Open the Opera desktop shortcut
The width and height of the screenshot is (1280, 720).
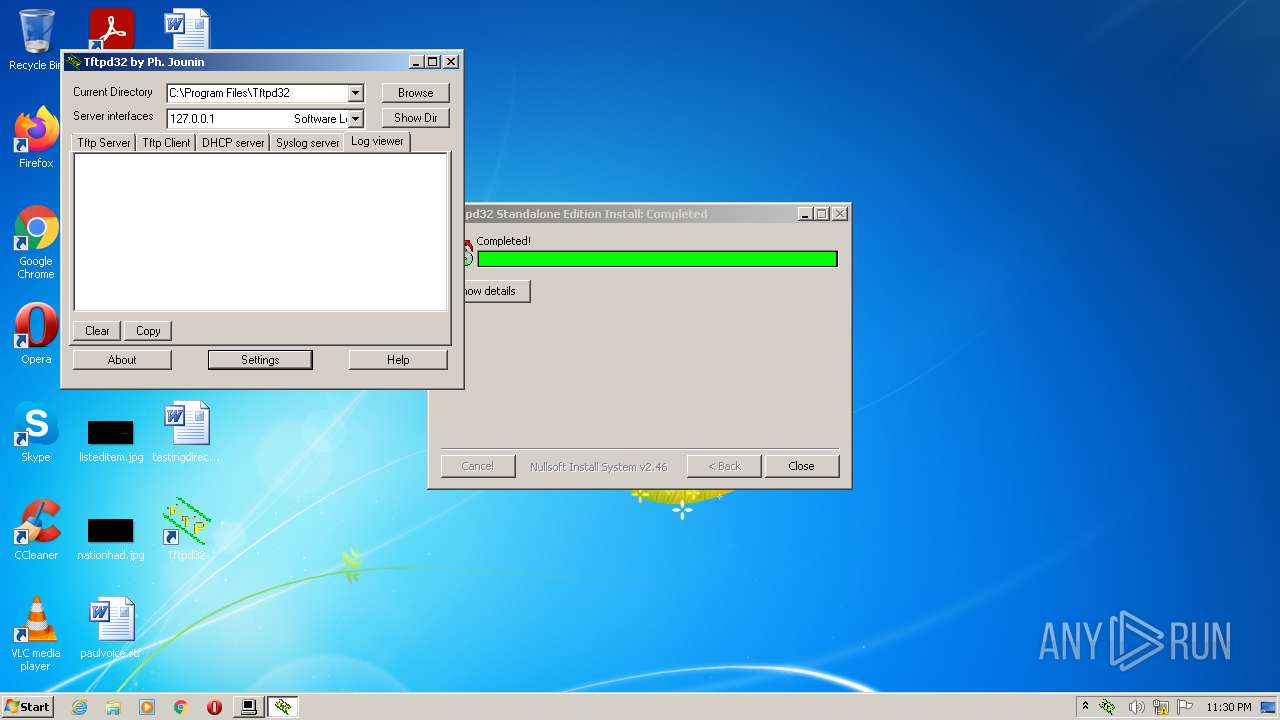pos(36,334)
